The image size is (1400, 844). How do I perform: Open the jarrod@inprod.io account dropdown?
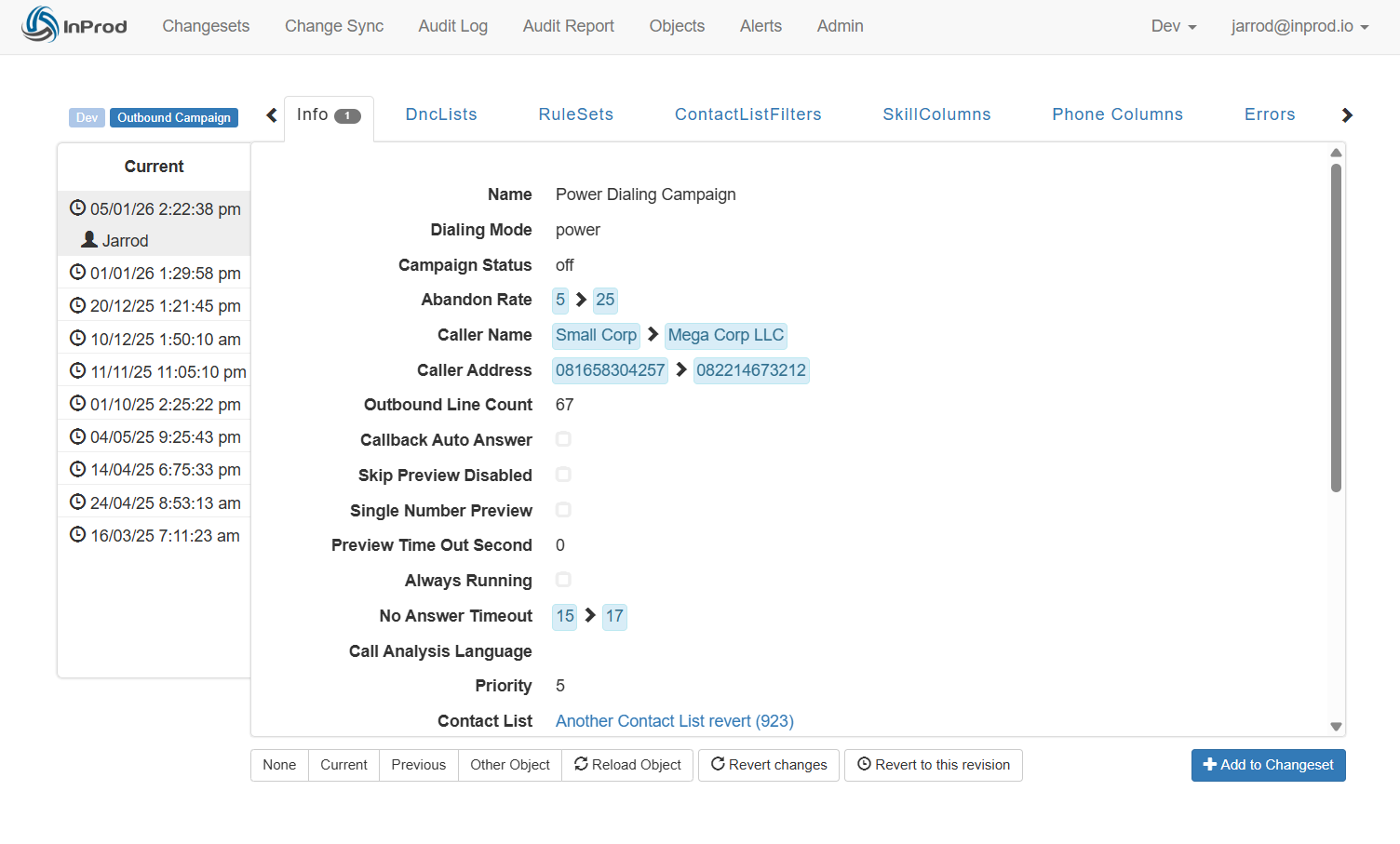click(1299, 26)
